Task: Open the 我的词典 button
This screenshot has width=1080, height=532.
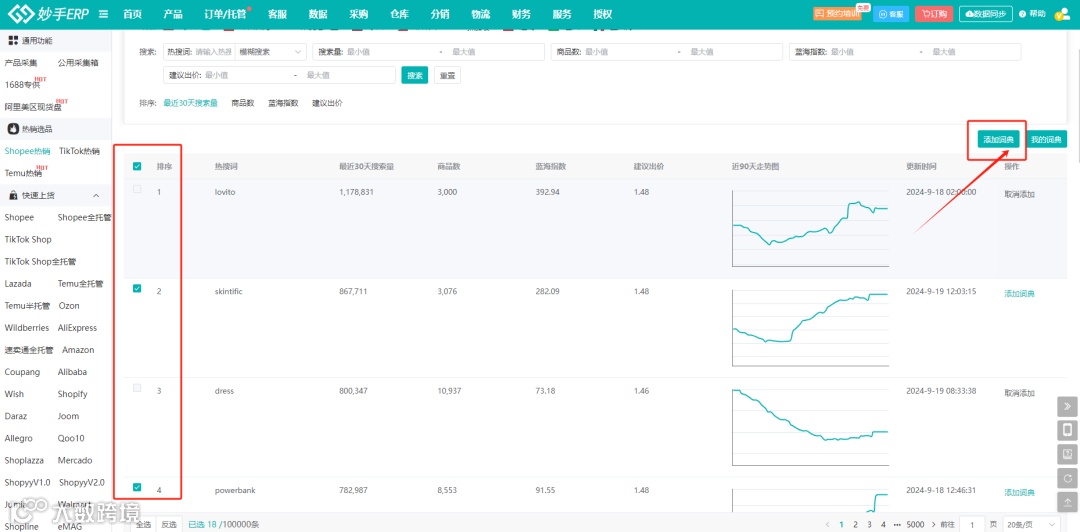Action: (x=1046, y=139)
